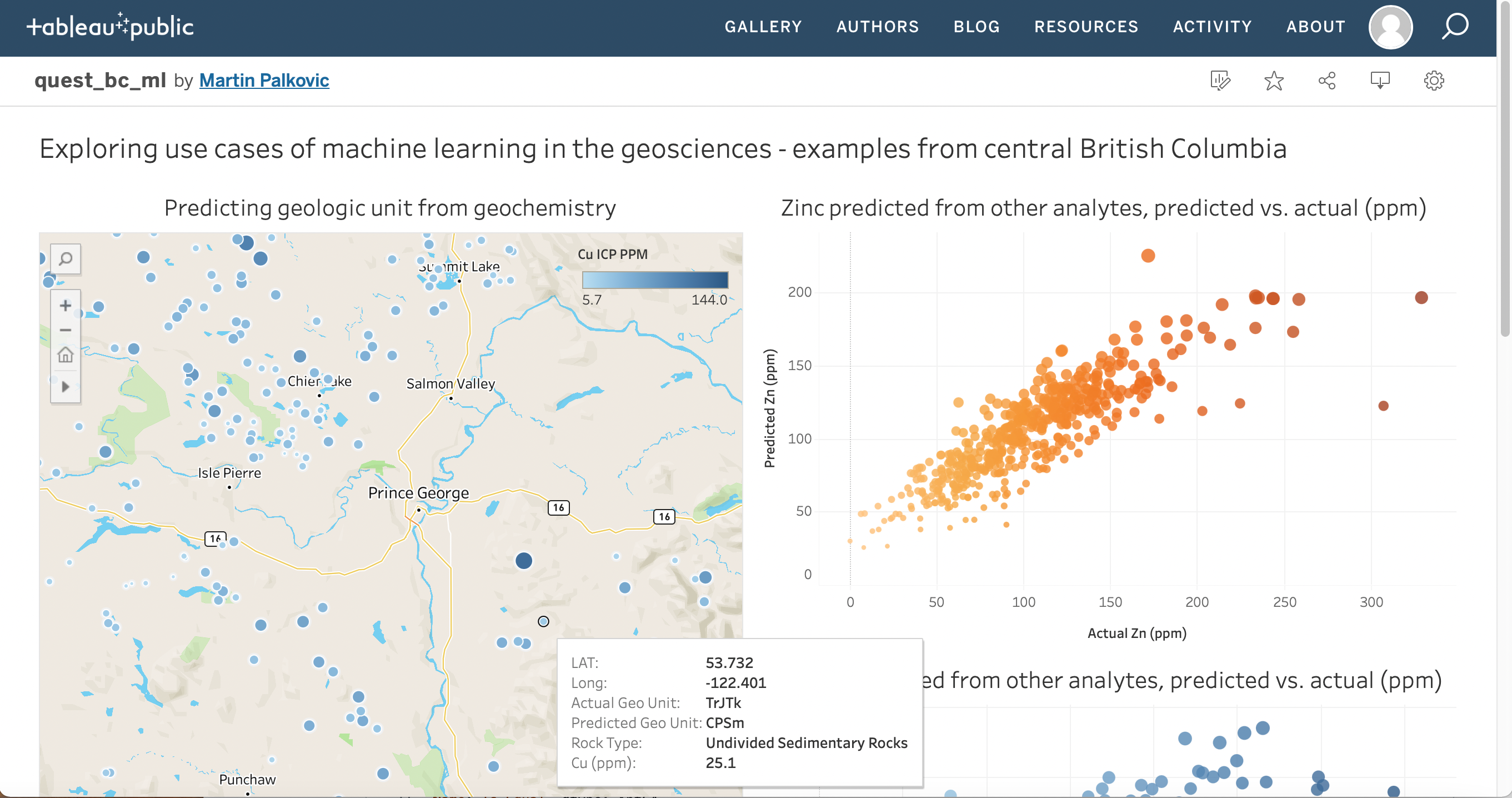1512x798 pixels.
Task: Click the Tableau Public logo
Action: (110, 27)
